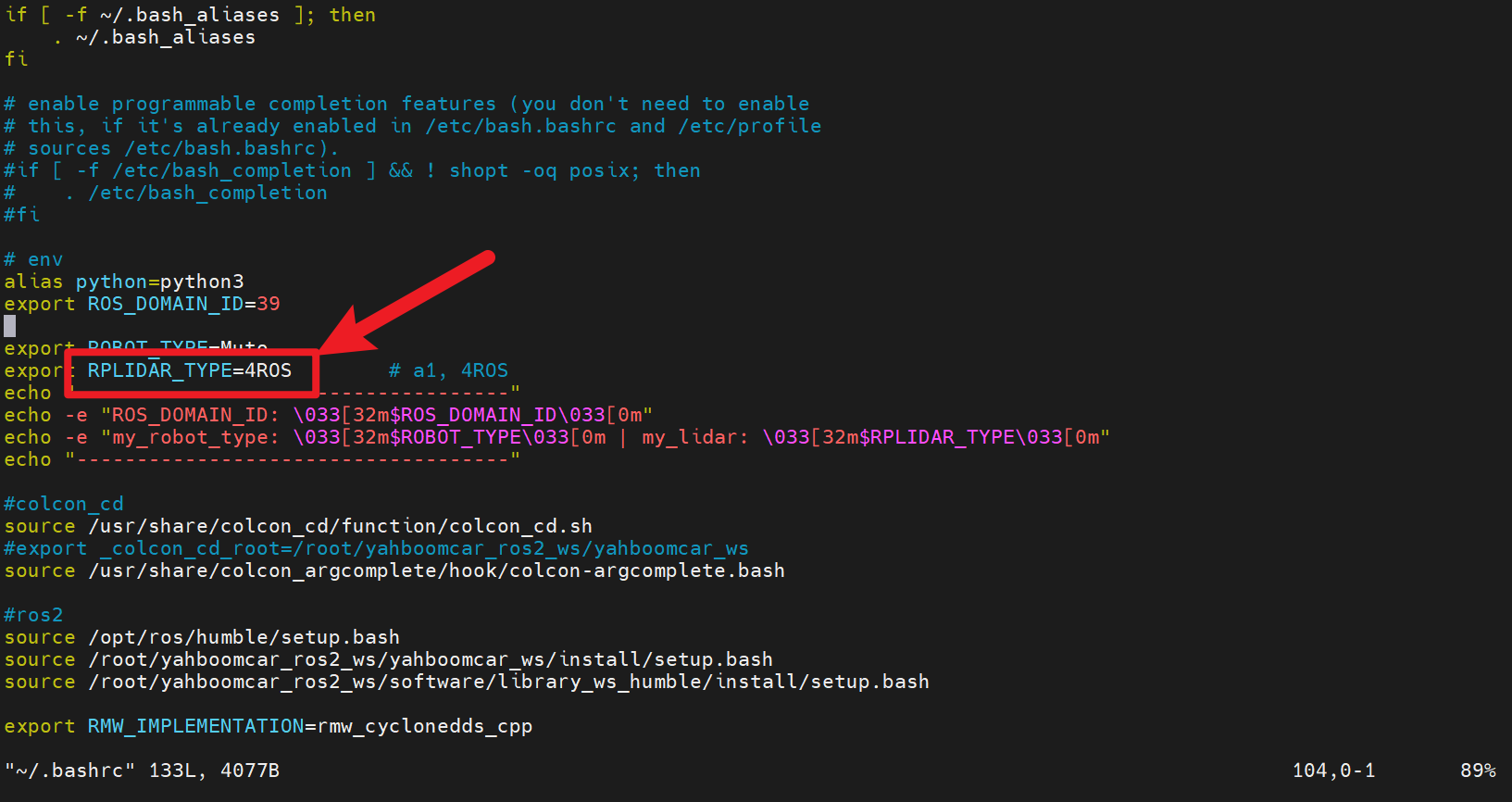Click the vim block cursor on the empty line
This screenshot has width=1512, height=802.
pyautogui.click(x=10, y=326)
